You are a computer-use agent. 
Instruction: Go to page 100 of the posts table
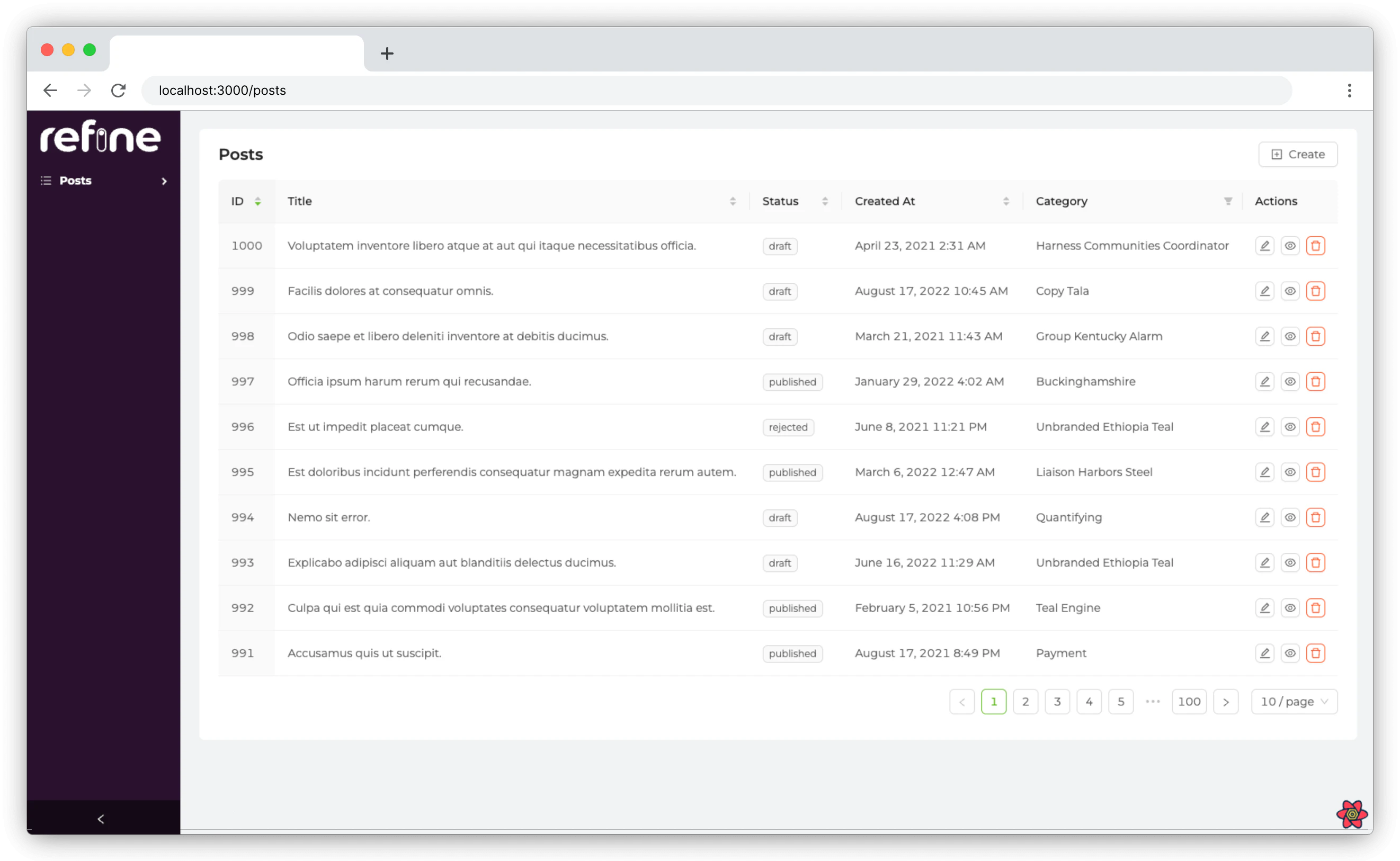pos(1189,702)
